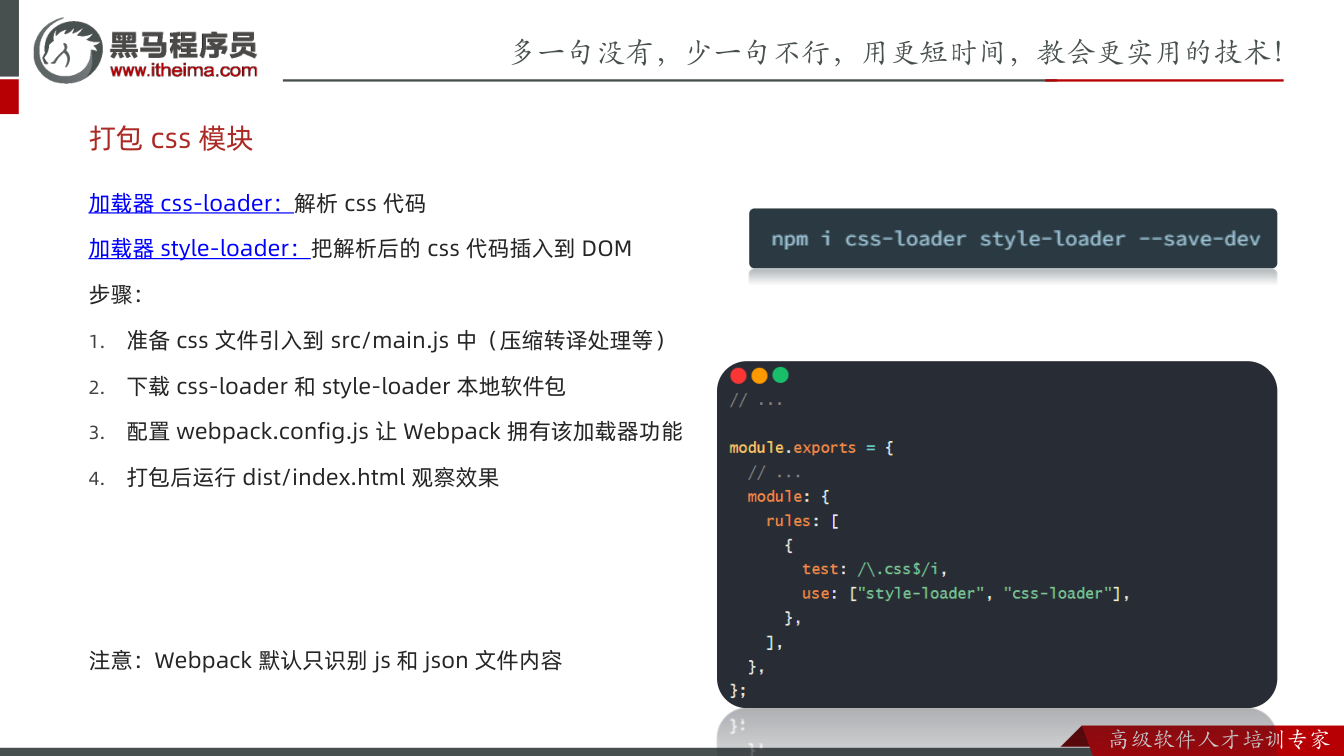Click the www.itheima.com website address
This screenshot has width=1344, height=756.
point(183,70)
